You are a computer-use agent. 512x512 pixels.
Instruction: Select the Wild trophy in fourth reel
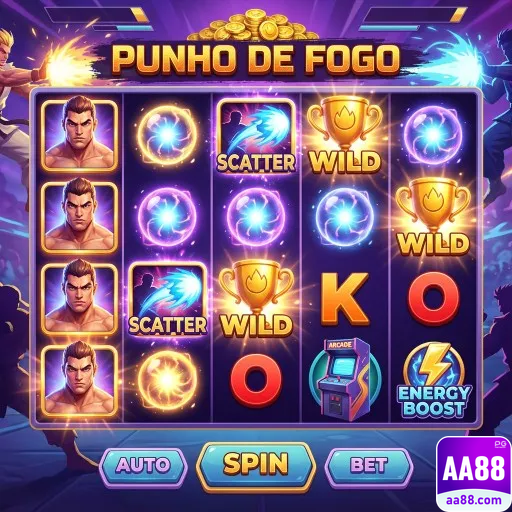click(345, 135)
